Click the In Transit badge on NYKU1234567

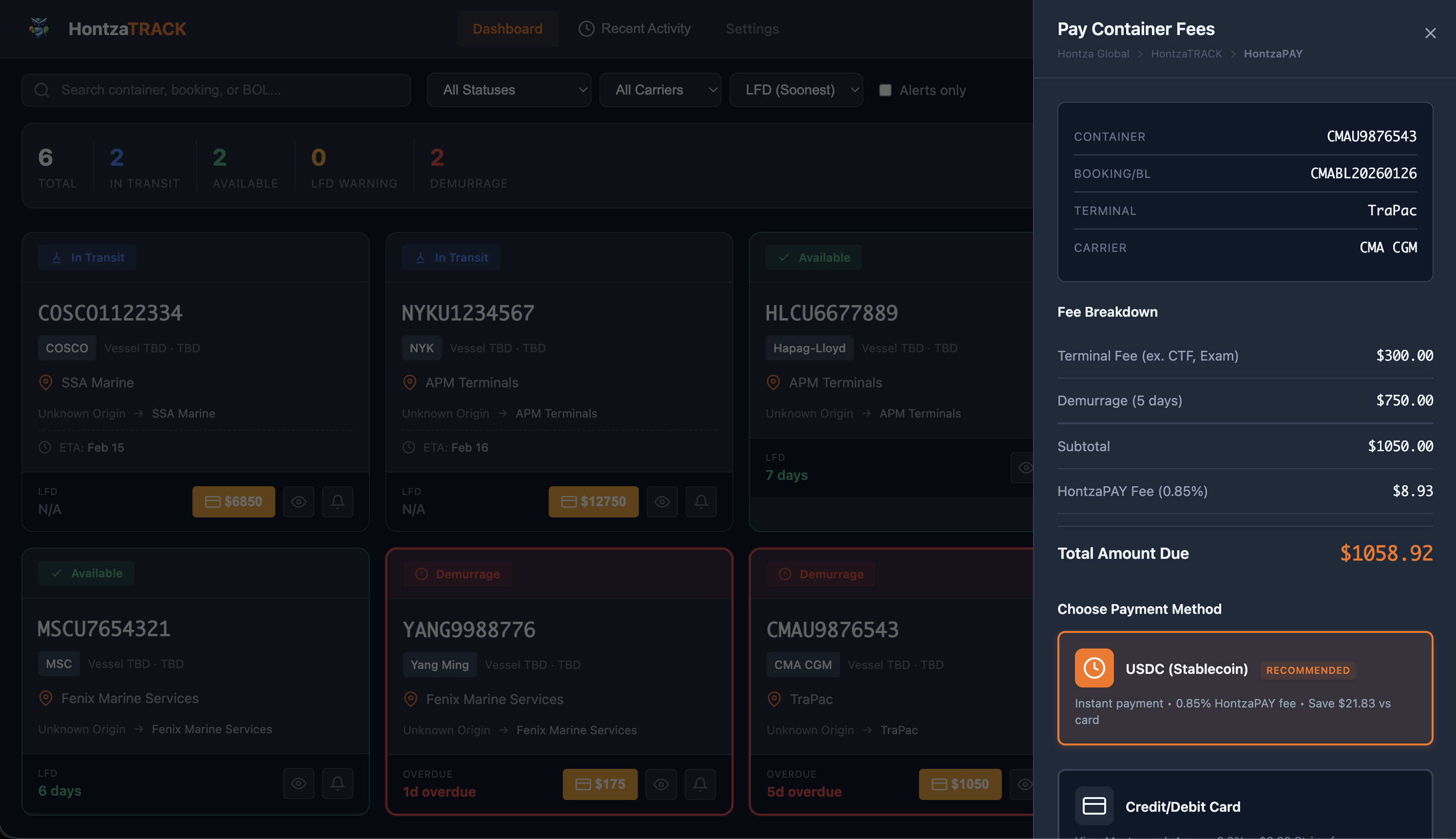pyautogui.click(x=451, y=257)
